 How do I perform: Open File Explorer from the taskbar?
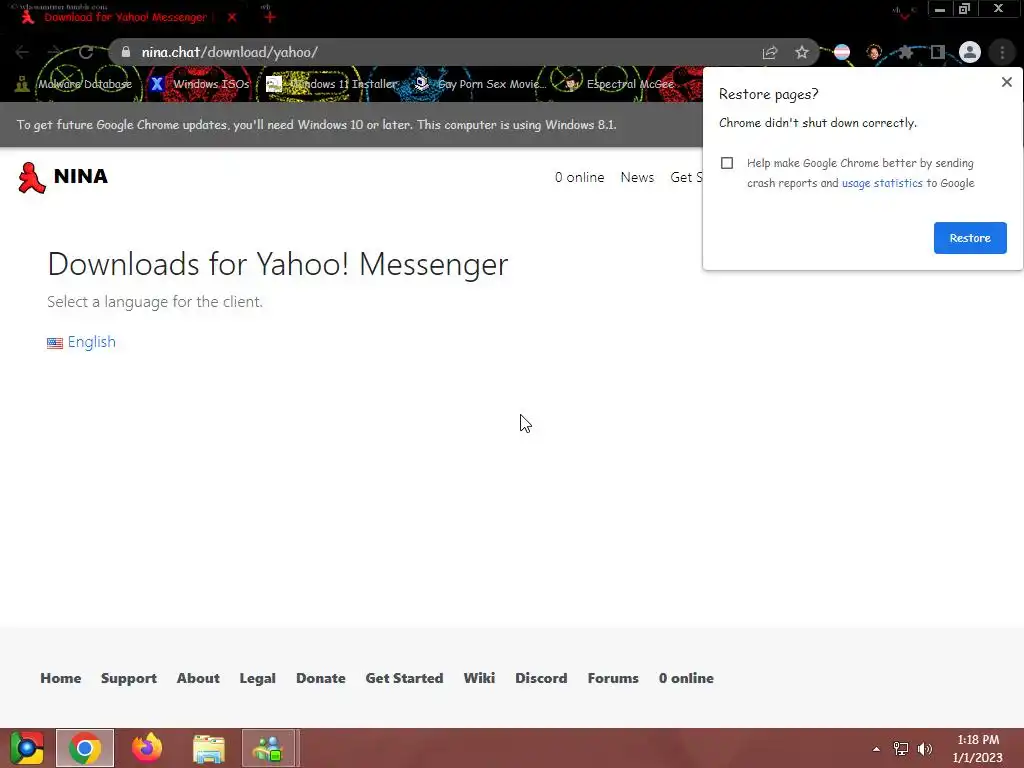(209, 748)
